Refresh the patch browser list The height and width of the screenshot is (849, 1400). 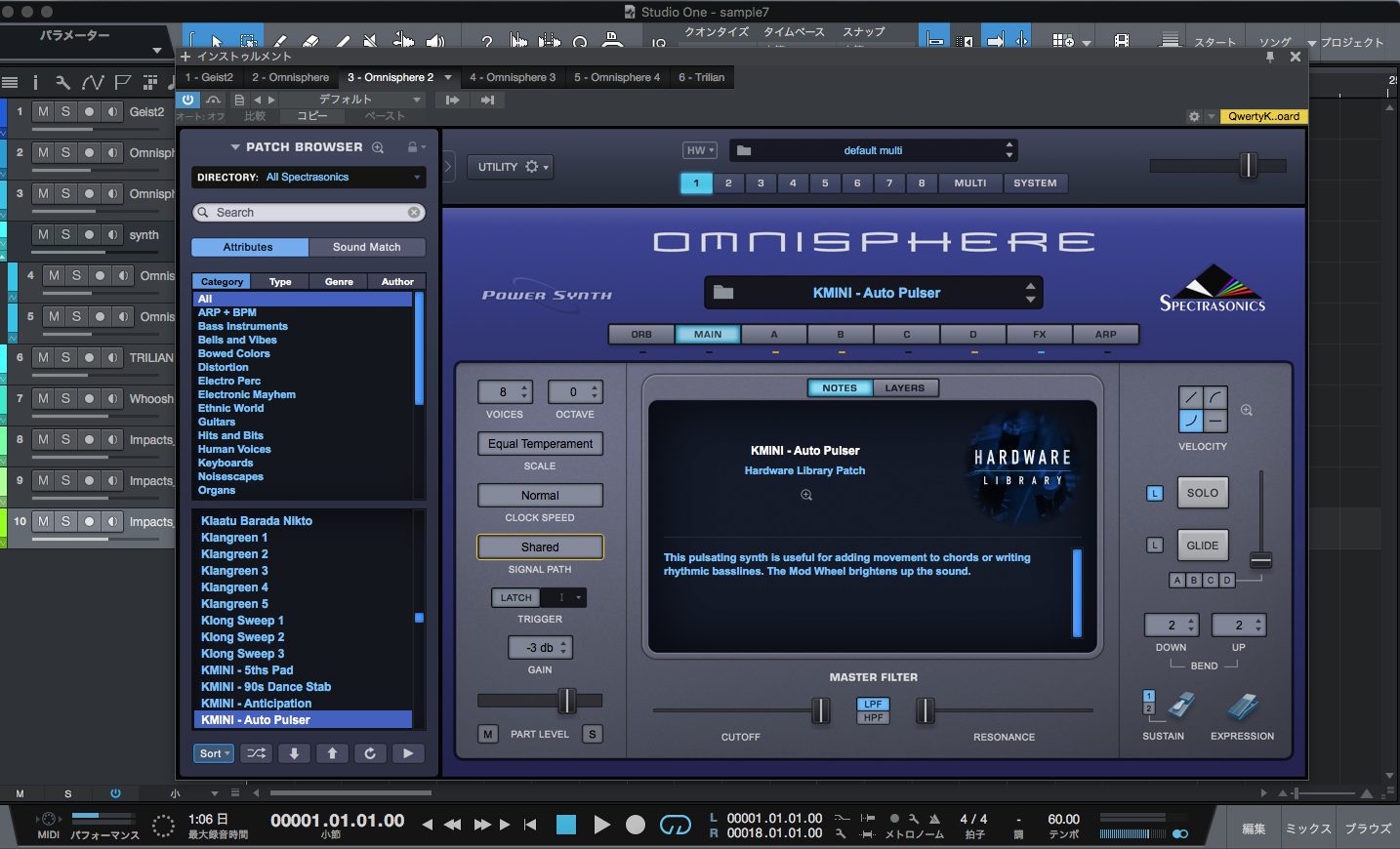tap(370, 753)
